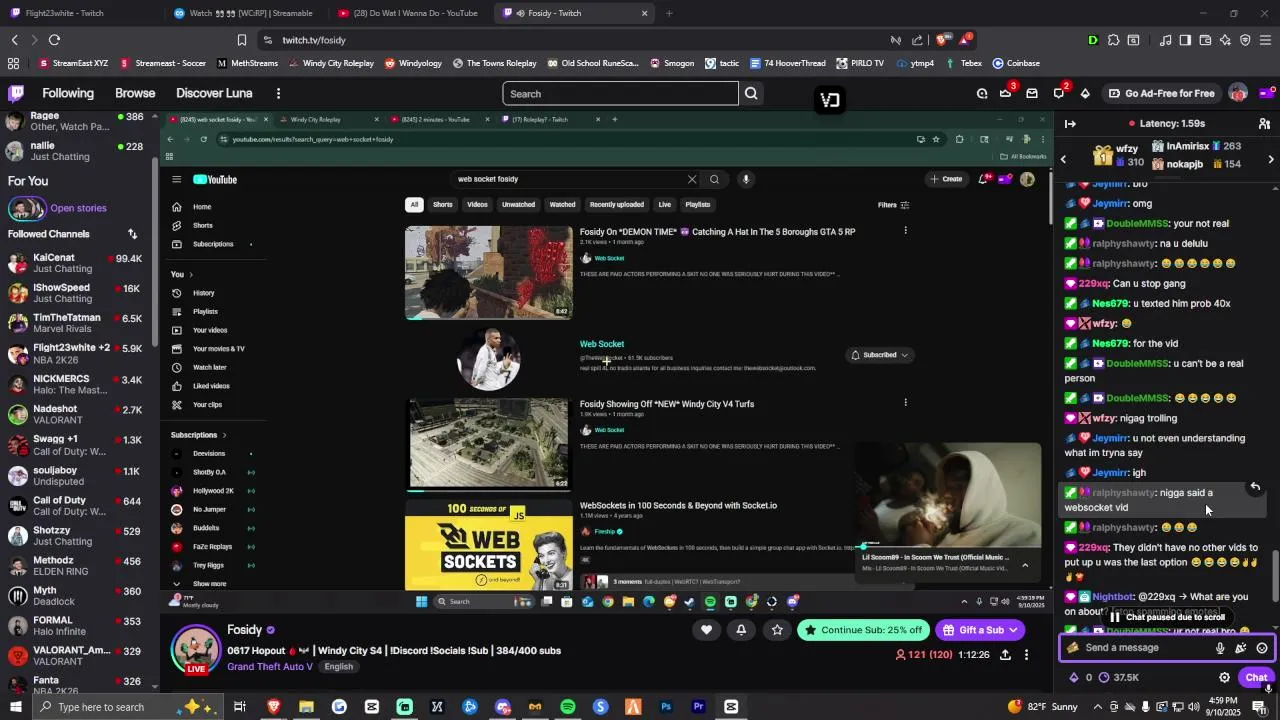Open new browser tab plus button
Image resolution: width=1280 pixels, height=720 pixels.
(x=669, y=13)
